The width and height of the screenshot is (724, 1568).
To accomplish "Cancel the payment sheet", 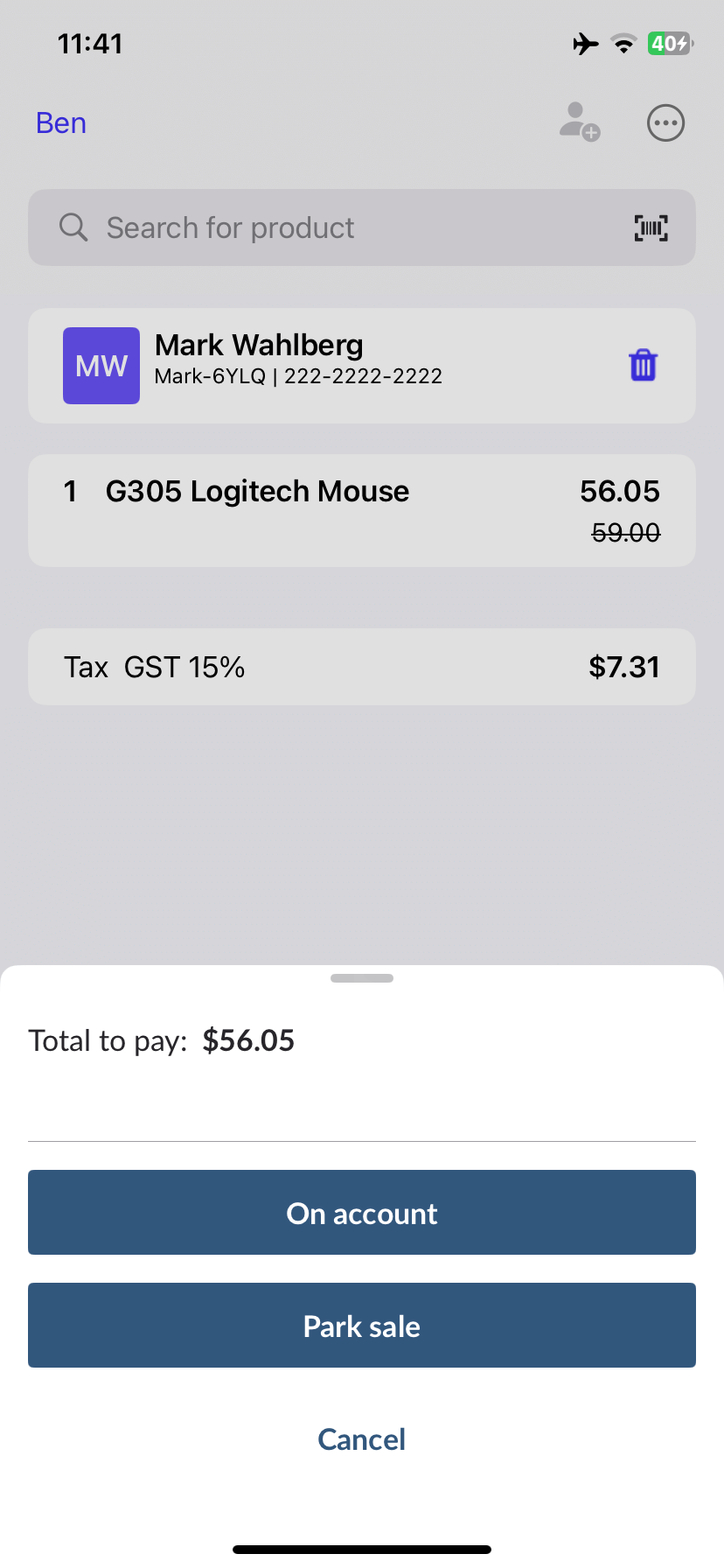I will [362, 1439].
